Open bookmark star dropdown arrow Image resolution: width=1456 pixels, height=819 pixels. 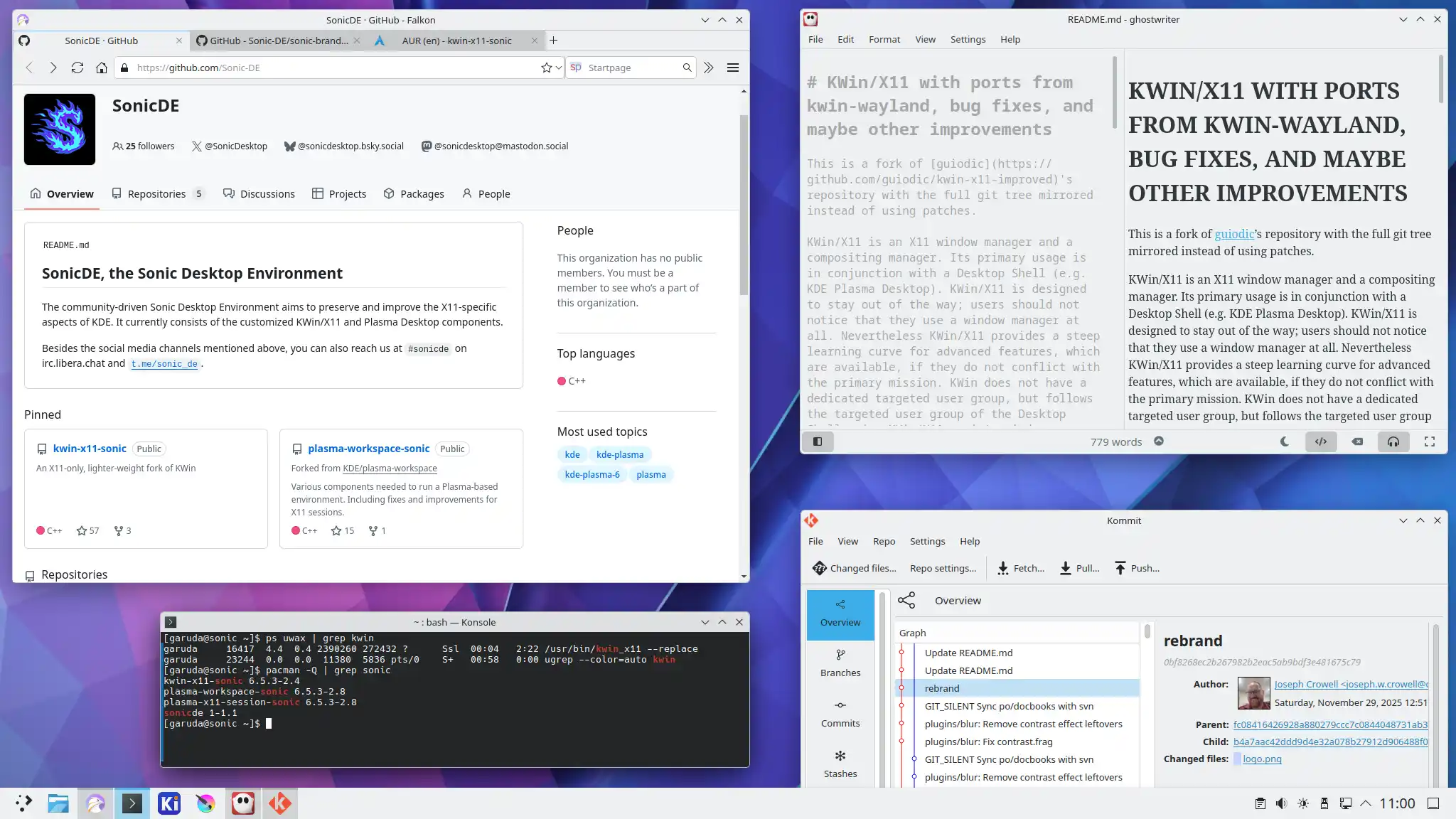(559, 68)
